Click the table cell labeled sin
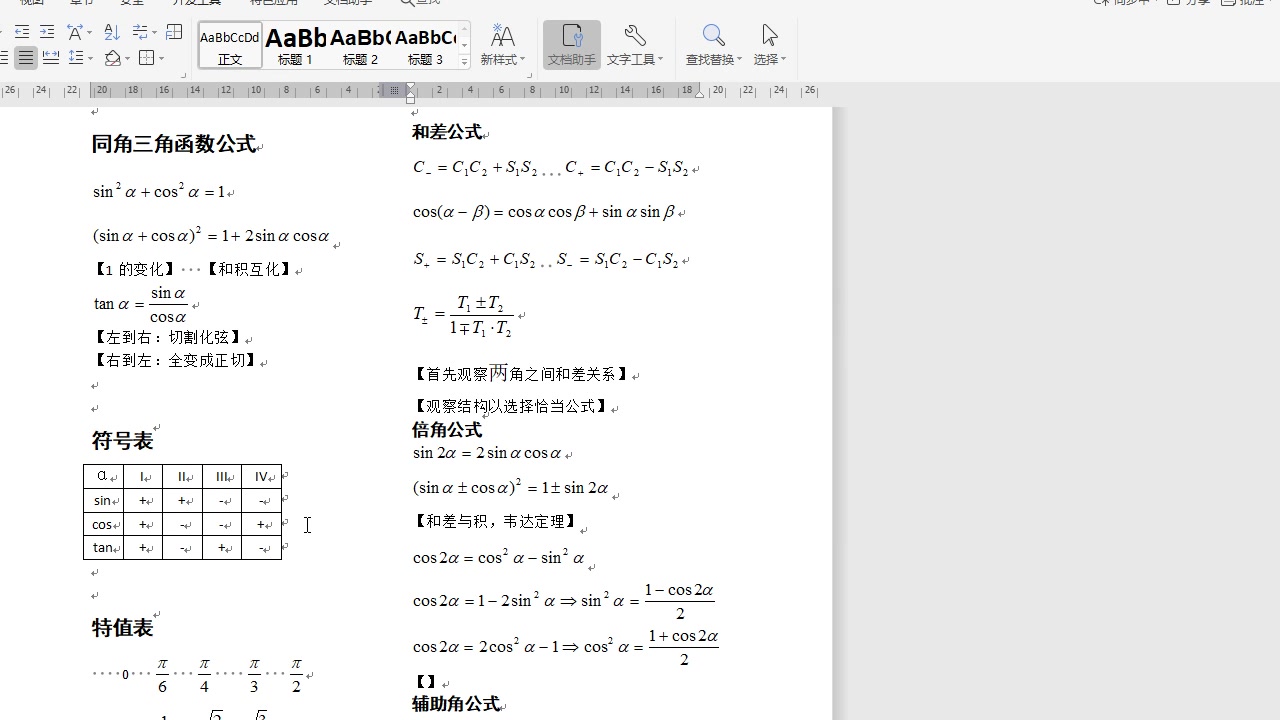The image size is (1280, 720). coord(103,500)
